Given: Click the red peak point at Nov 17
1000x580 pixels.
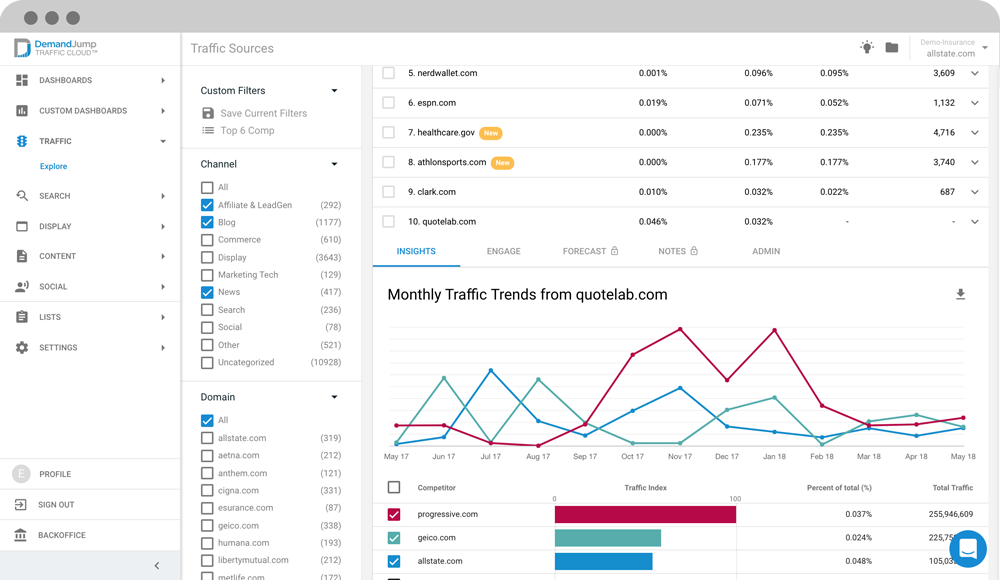Looking at the screenshot, I should (x=680, y=329).
